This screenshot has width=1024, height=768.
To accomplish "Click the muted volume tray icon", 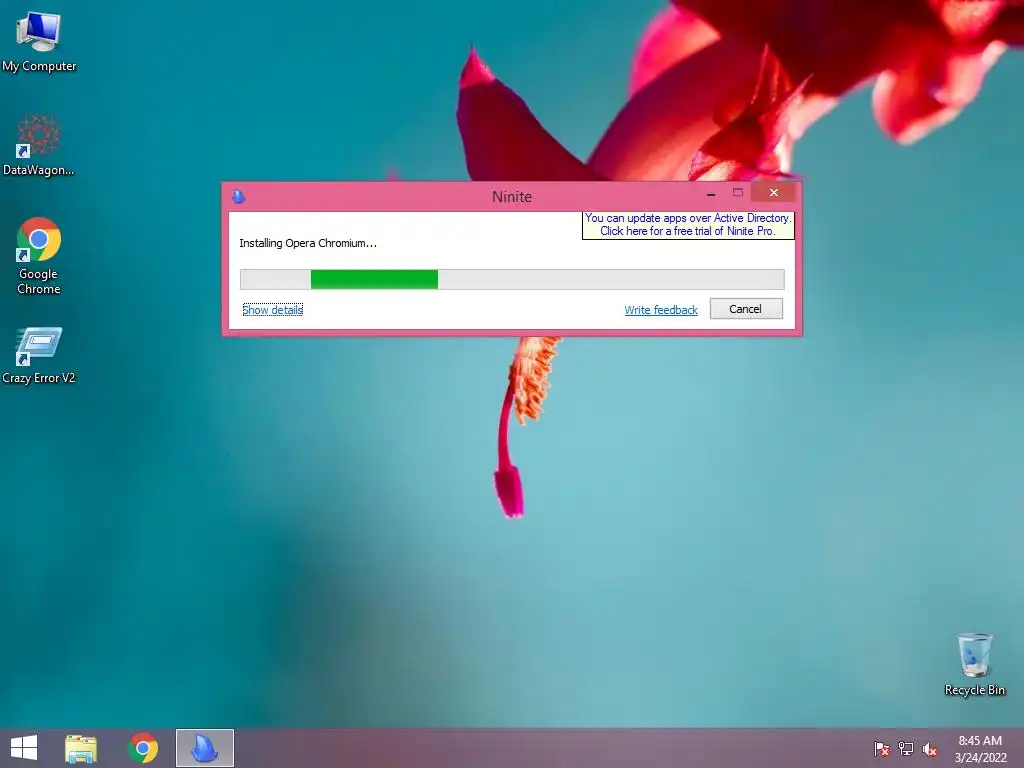I will [929, 749].
